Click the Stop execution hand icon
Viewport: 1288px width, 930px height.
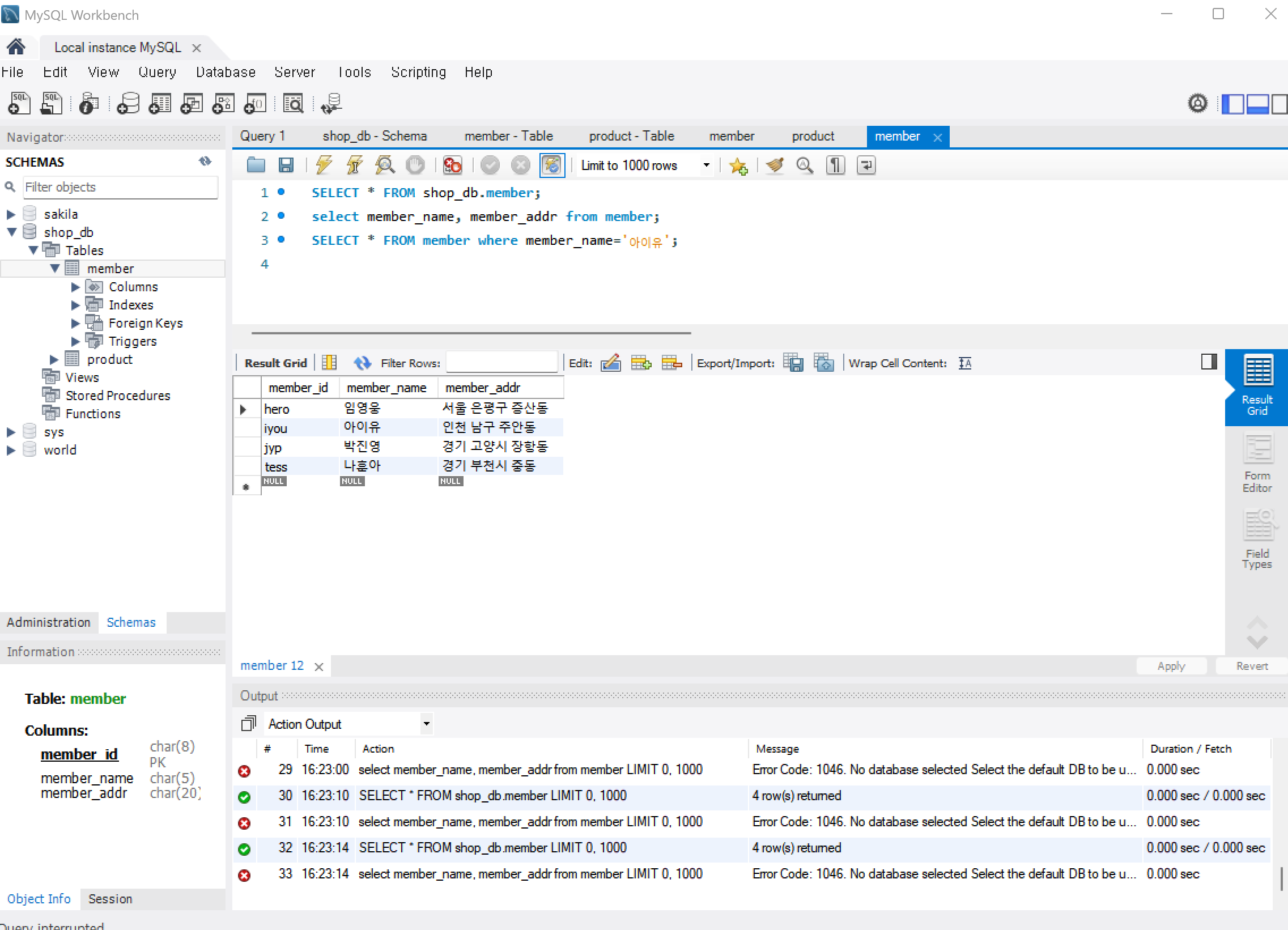pyautogui.click(x=415, y=165)
